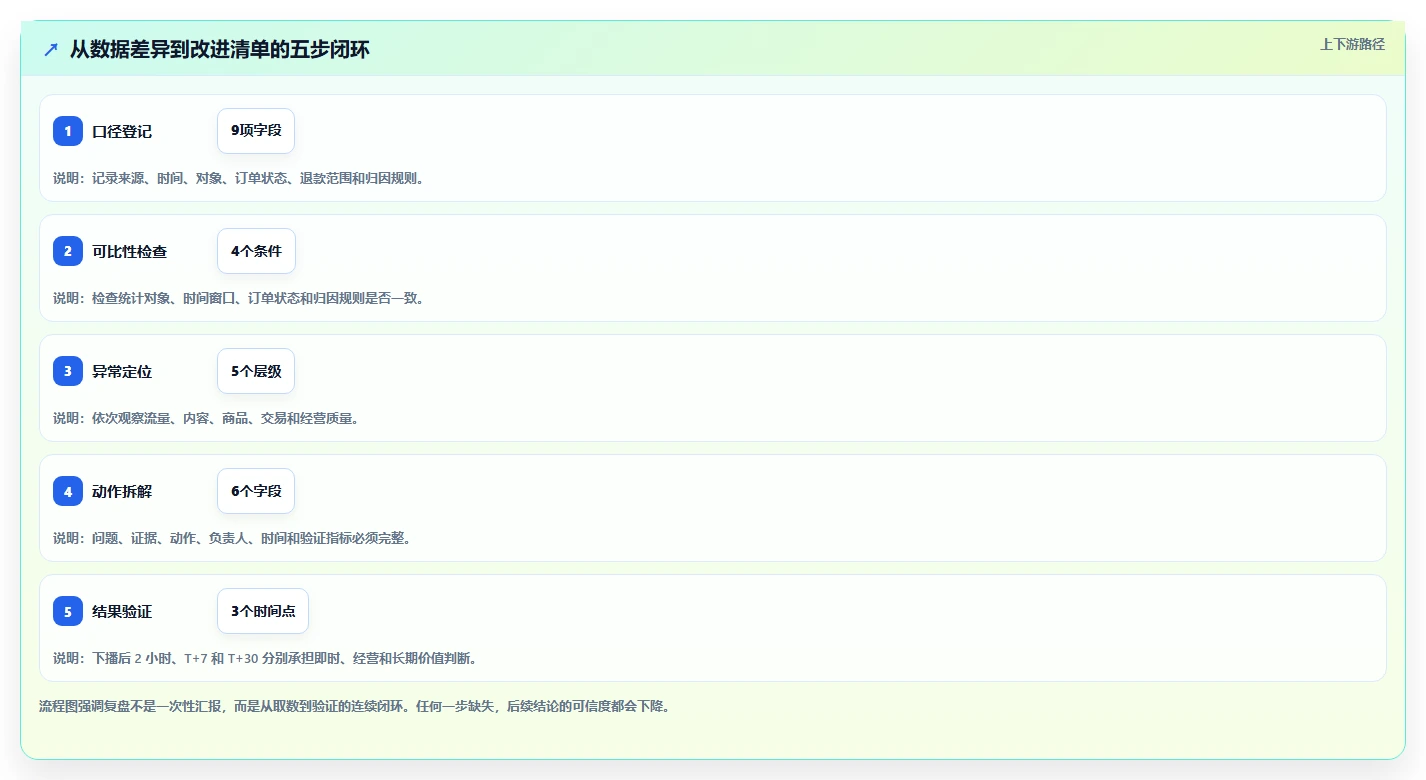1426x780 pixels.
Task: Click the description starting 下播后 2 小时
Action: (266, 658)
